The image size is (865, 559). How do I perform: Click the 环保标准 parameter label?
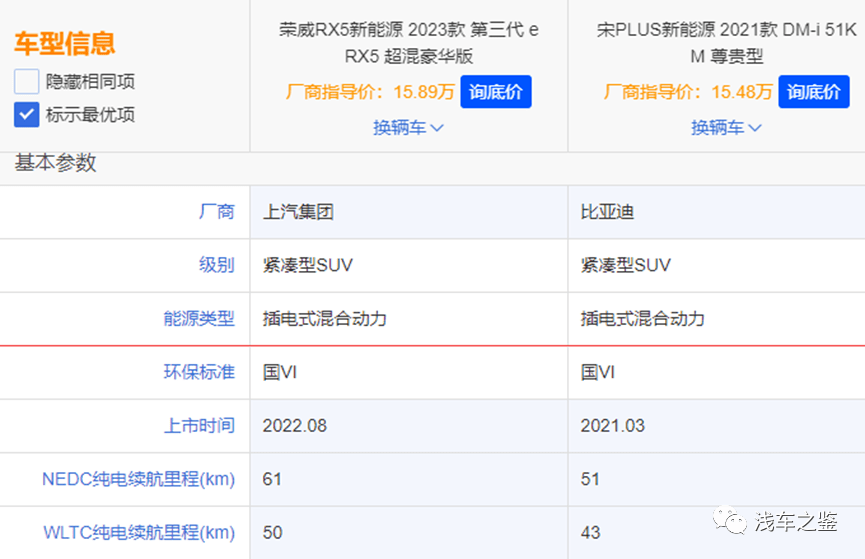click(199, 372)
